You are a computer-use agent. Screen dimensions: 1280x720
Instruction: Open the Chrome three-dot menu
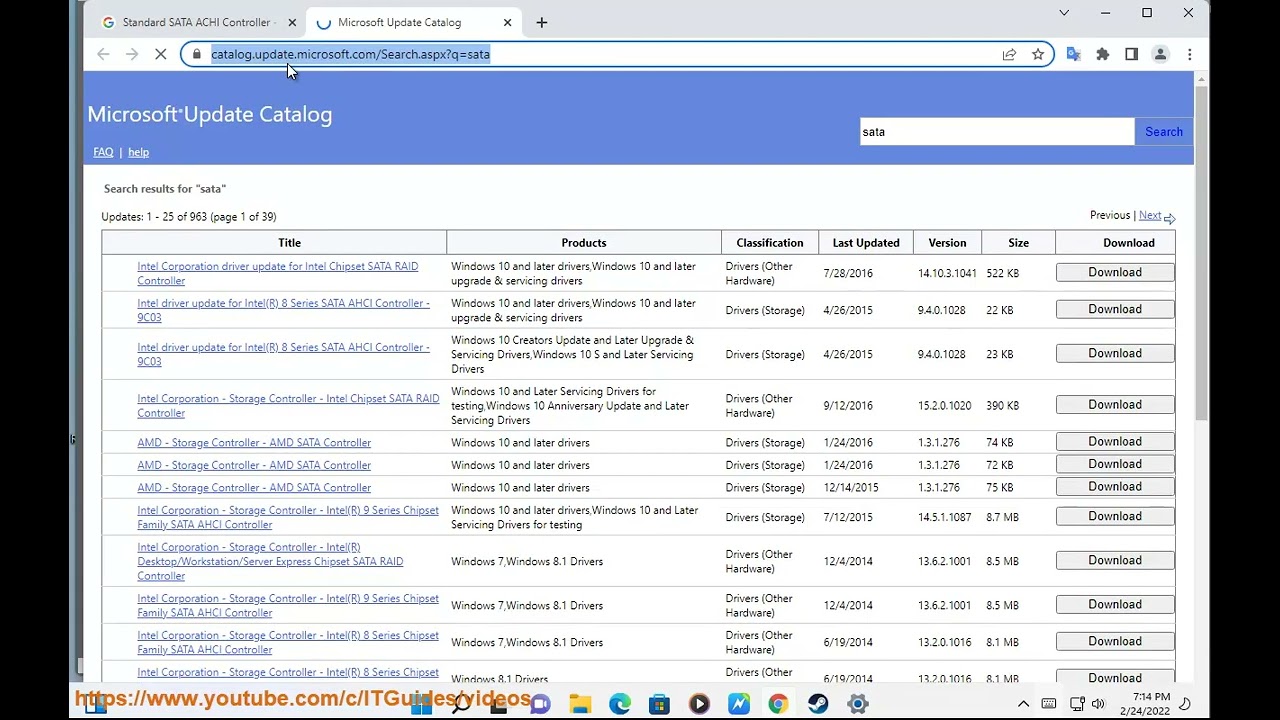1189,54
